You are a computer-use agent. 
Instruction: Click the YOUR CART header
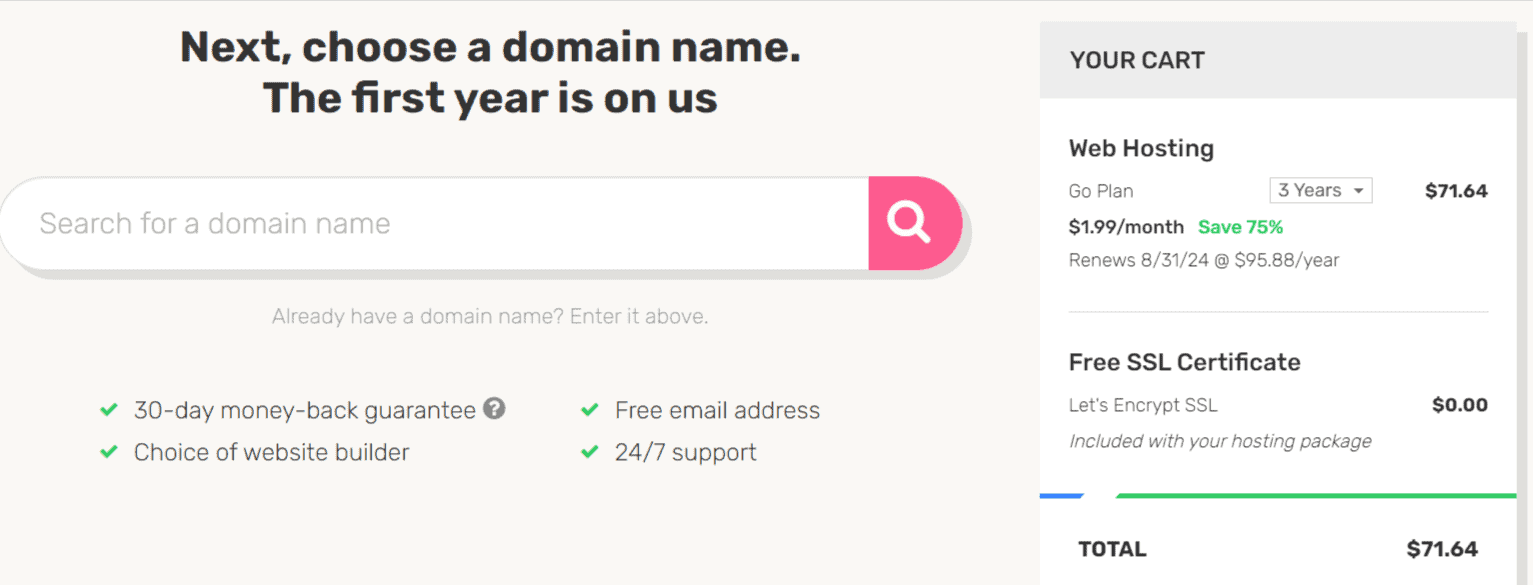tap(1137, 60)
